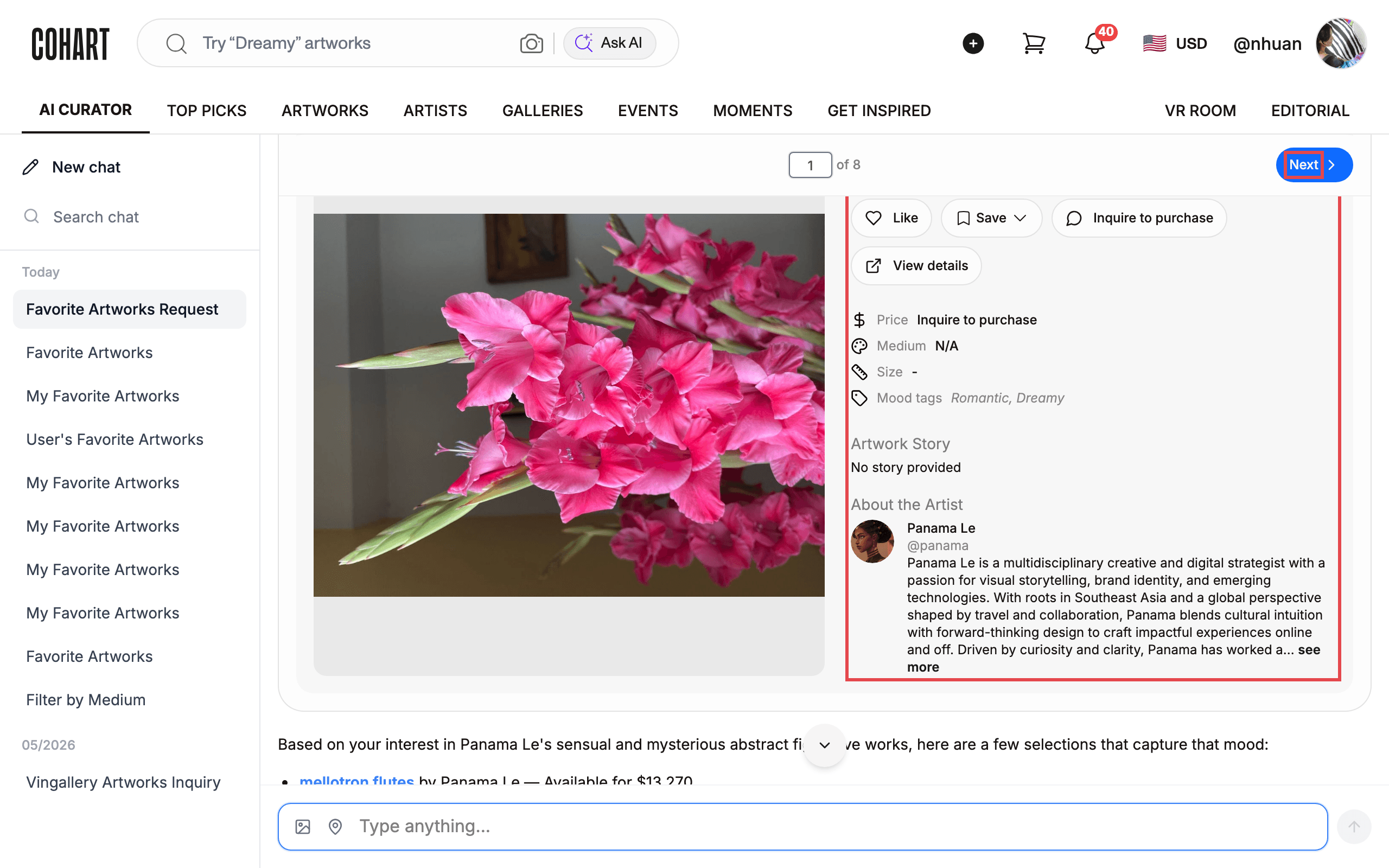Open View details external link
This screenshot has height=868, width=1389.
pyautogui.click(x=916, y=266)
